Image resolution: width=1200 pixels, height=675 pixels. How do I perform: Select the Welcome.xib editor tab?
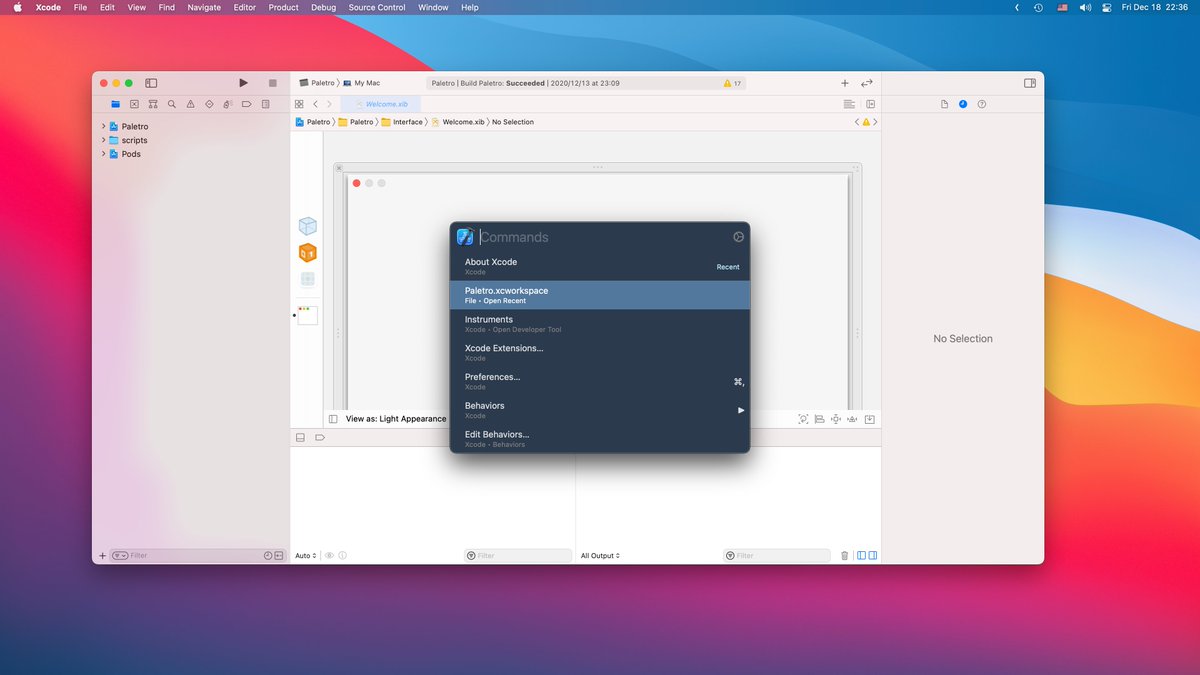click(x=381, y=104)
